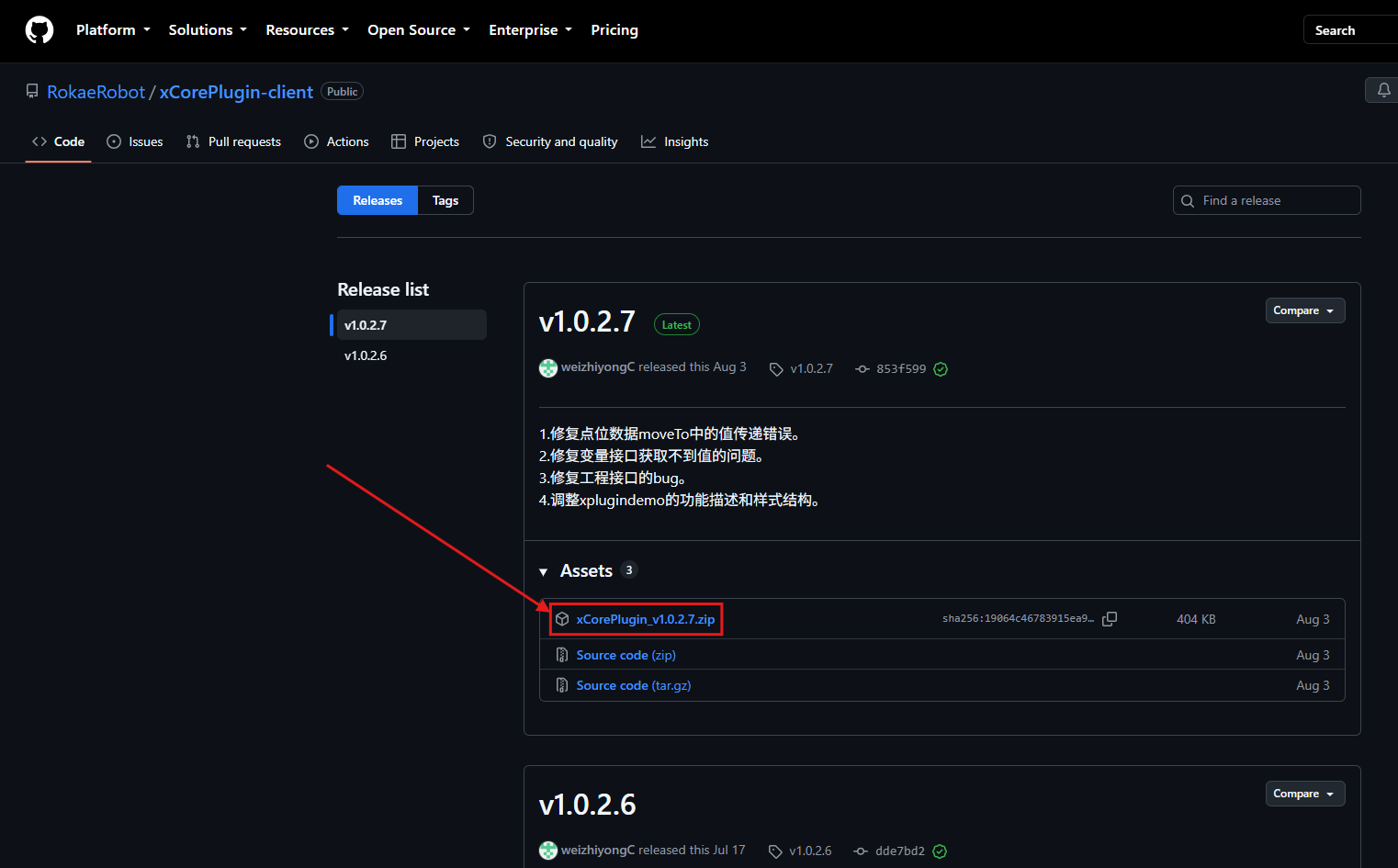Click the commit icon beside dde7bd2
The image size is (1398, 868).
861,851
